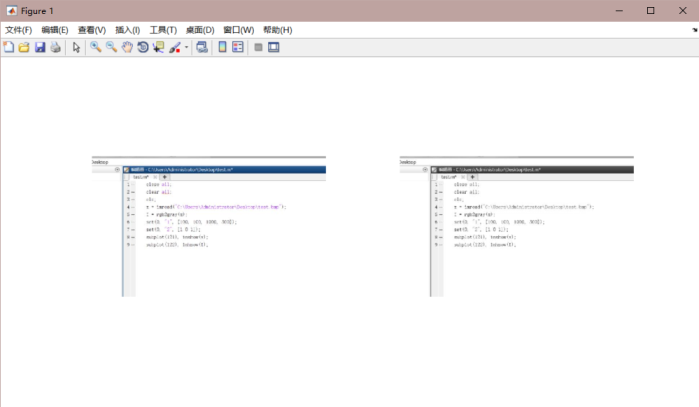Click the left subplot image
The image size is (699, 407).
209,226
